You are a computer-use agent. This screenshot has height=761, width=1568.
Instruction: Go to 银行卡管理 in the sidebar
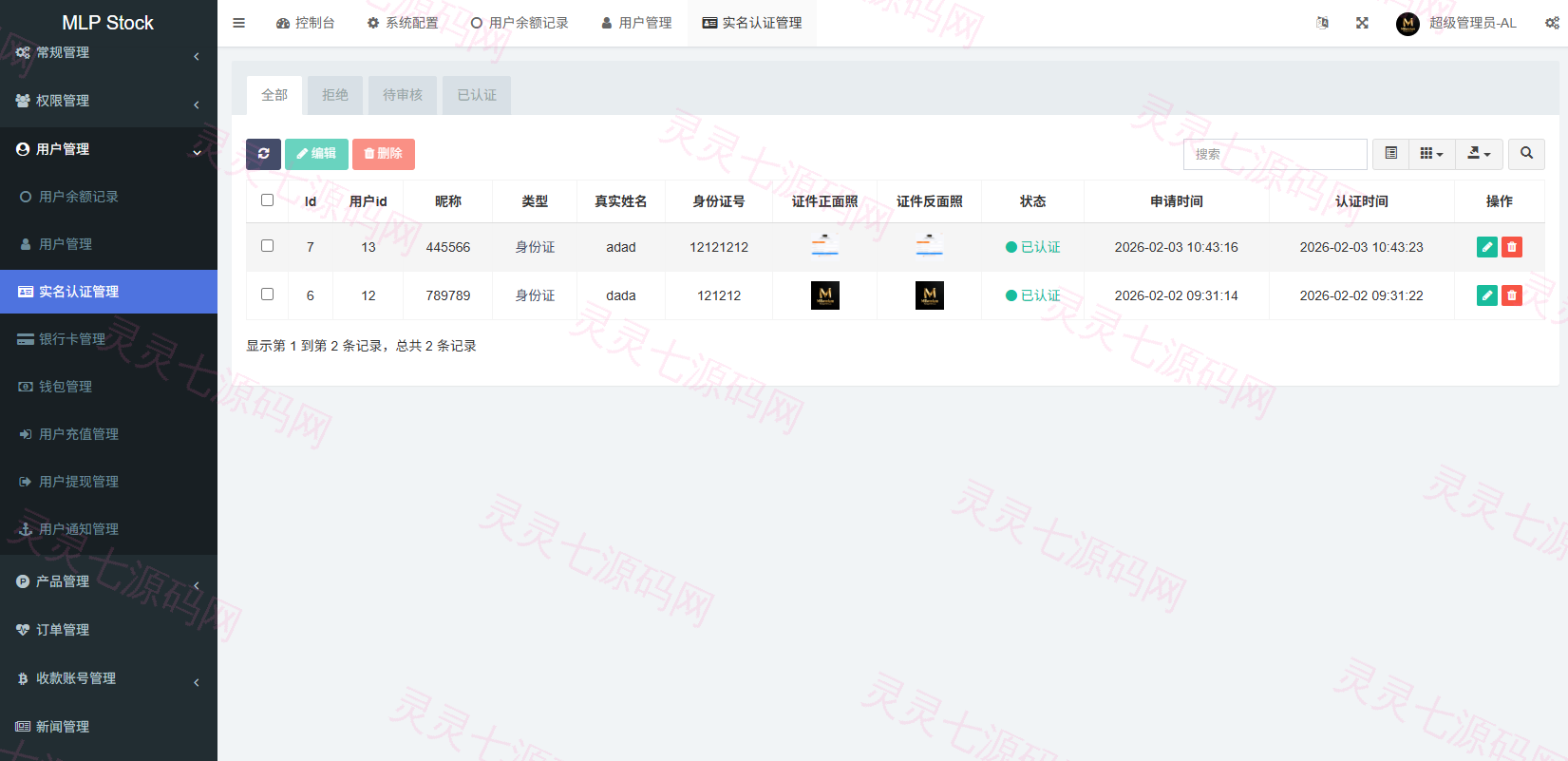coord(108,339)
